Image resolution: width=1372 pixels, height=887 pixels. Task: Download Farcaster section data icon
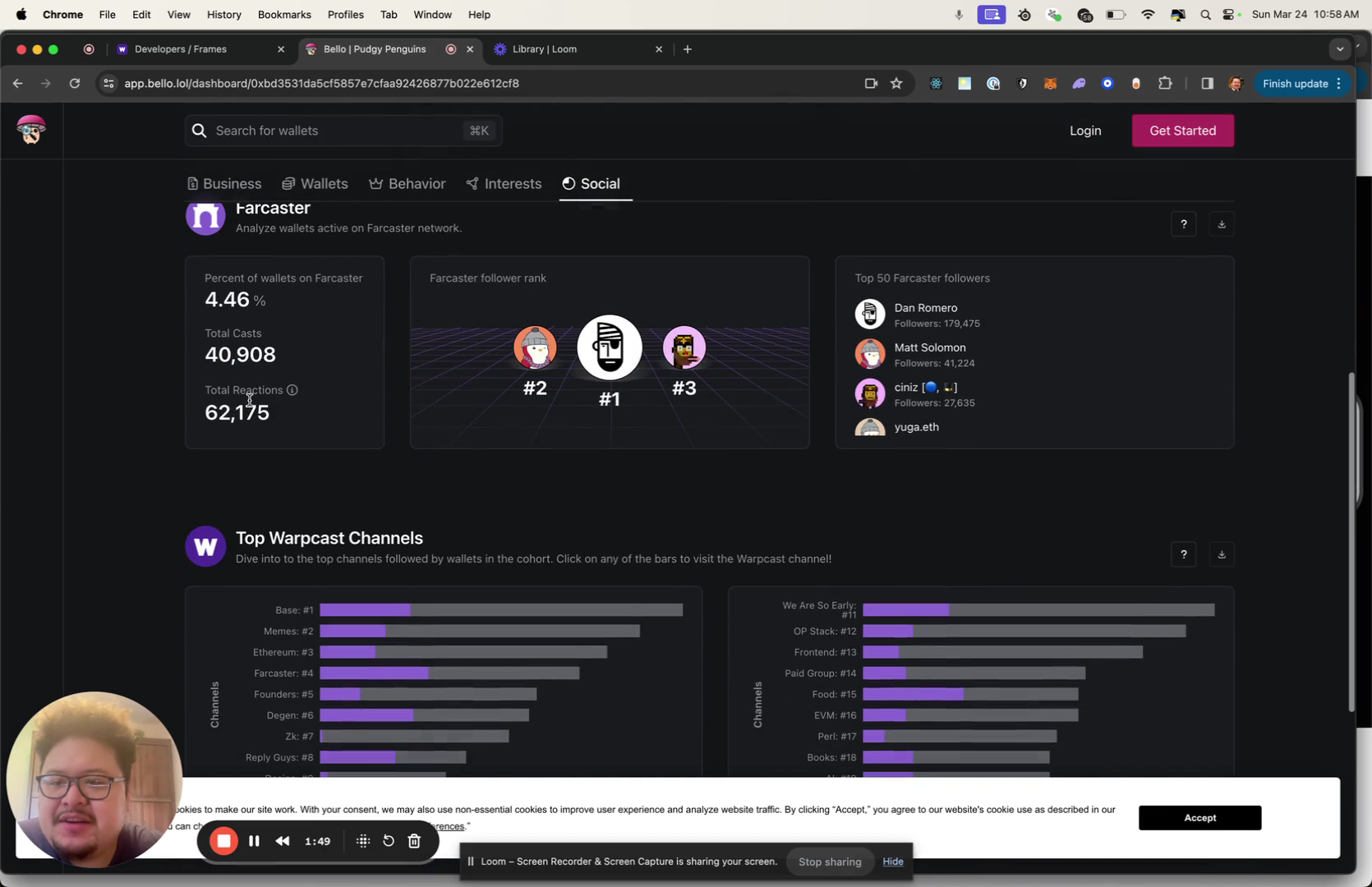click(1221, 224)
